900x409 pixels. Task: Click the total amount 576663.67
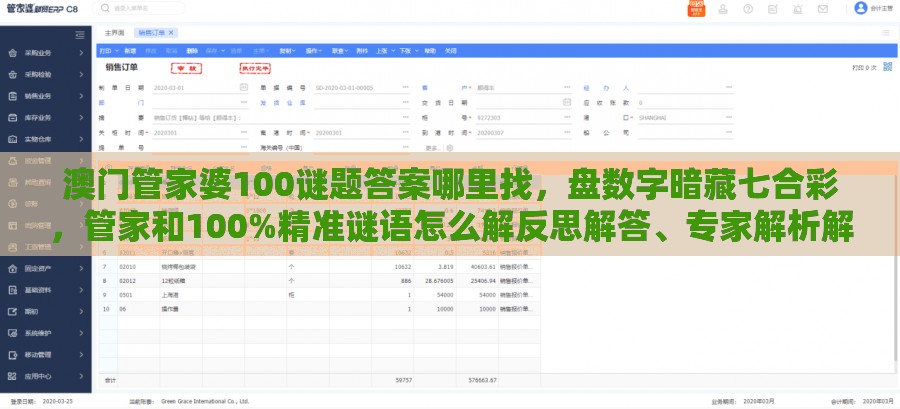(483, 380)
